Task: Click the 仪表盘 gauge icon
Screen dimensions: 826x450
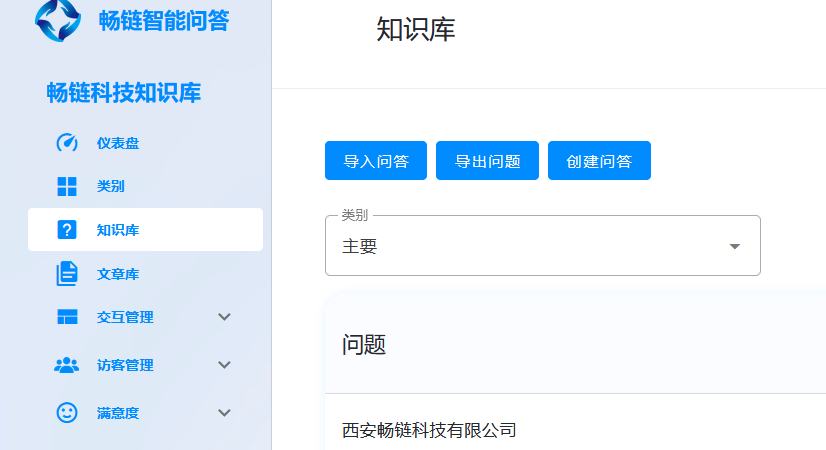Action: (67, 143)
